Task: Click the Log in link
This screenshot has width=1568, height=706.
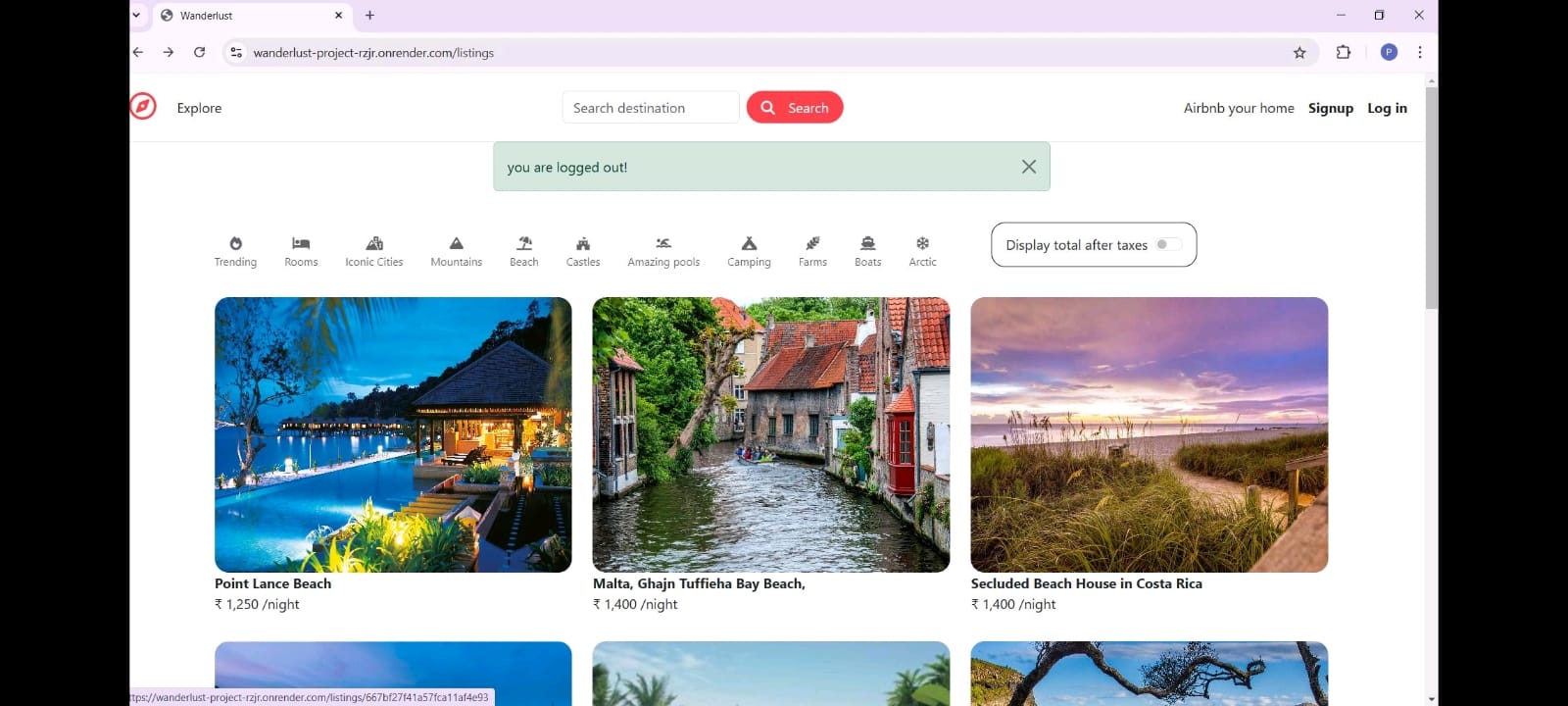Action: point(1387,108)
